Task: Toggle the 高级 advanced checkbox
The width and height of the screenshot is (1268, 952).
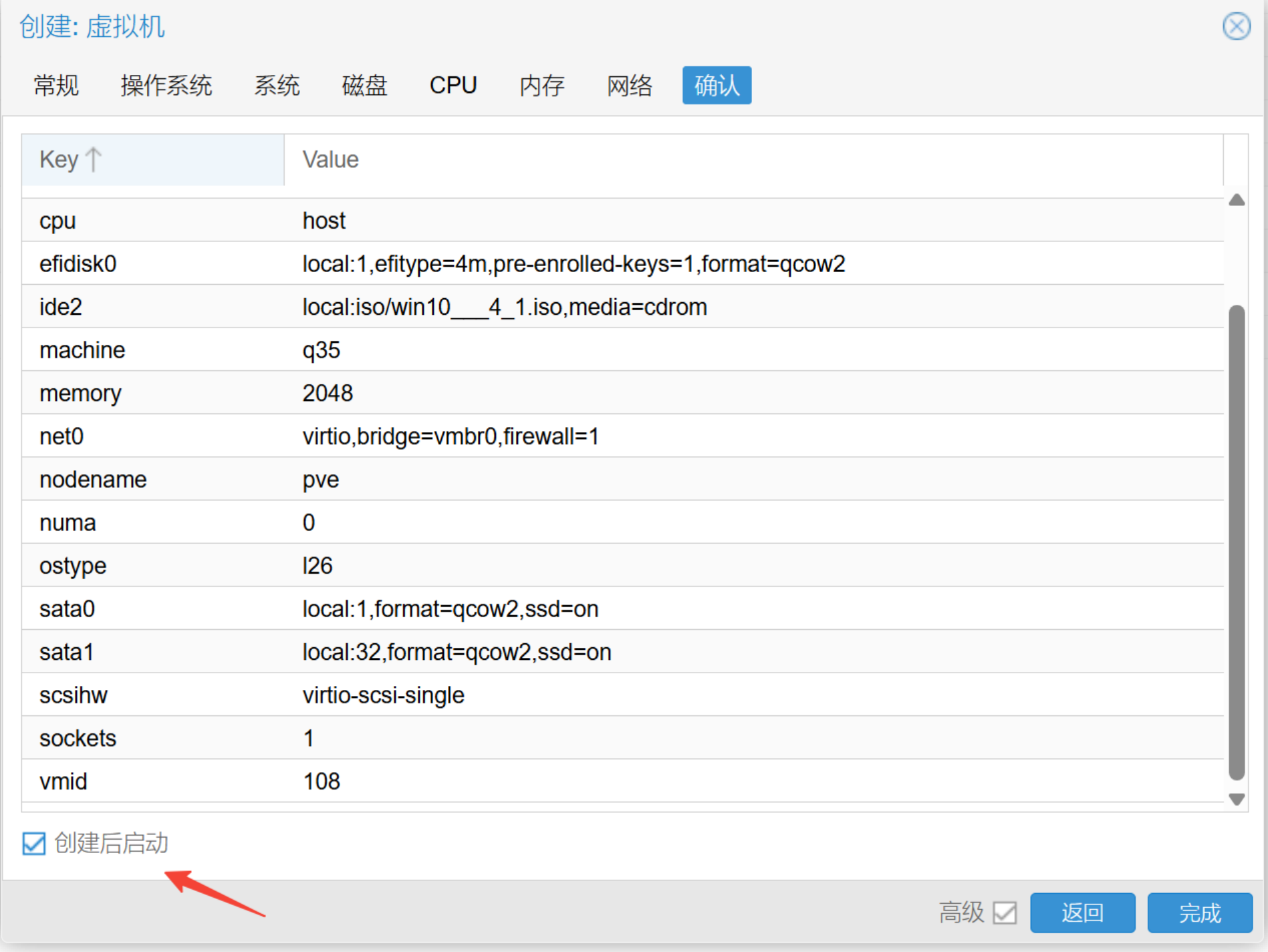Action: [1004, 913]
